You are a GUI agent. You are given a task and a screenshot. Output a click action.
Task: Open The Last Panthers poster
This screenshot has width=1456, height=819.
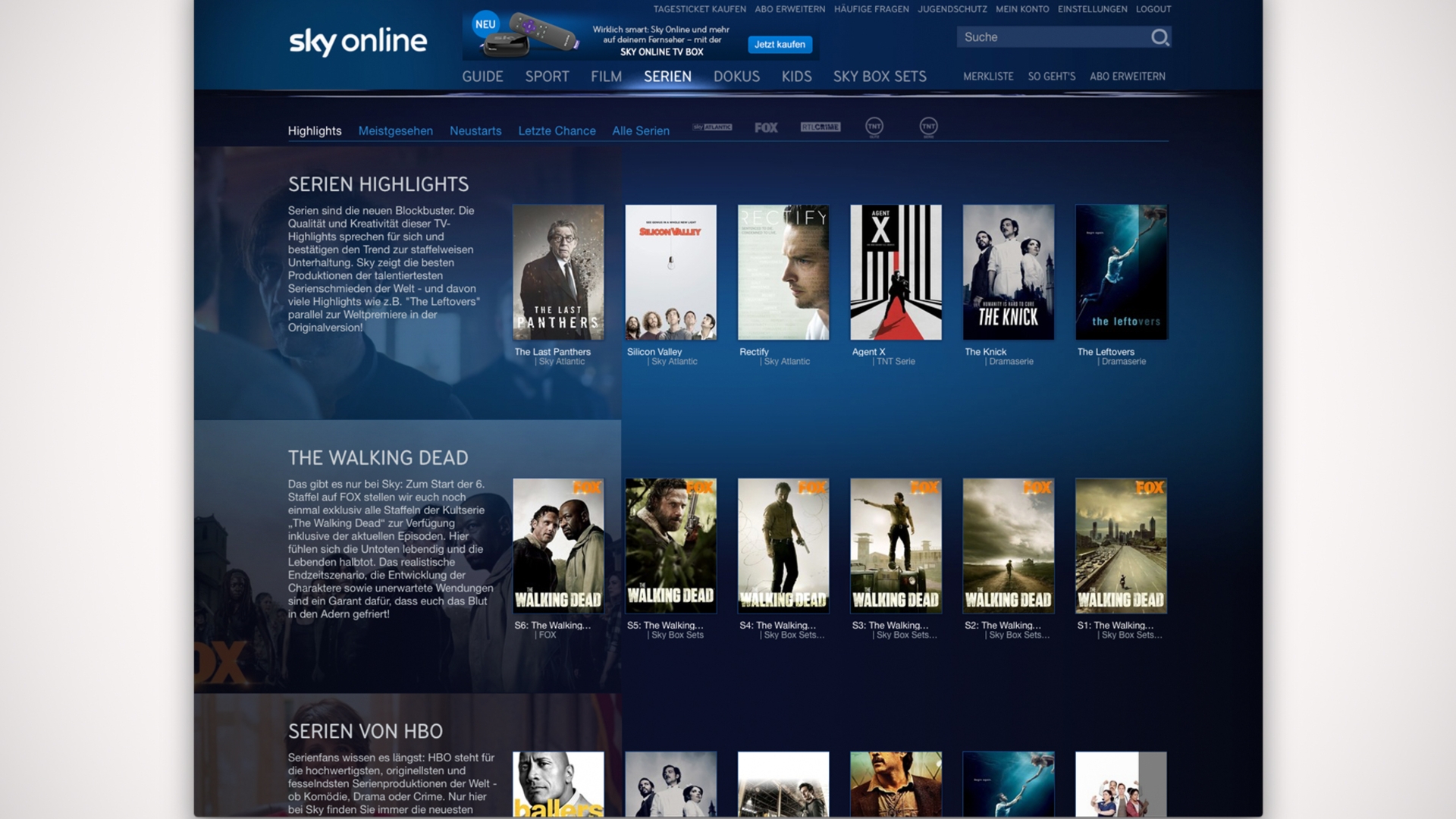click(x=559, y=272)
